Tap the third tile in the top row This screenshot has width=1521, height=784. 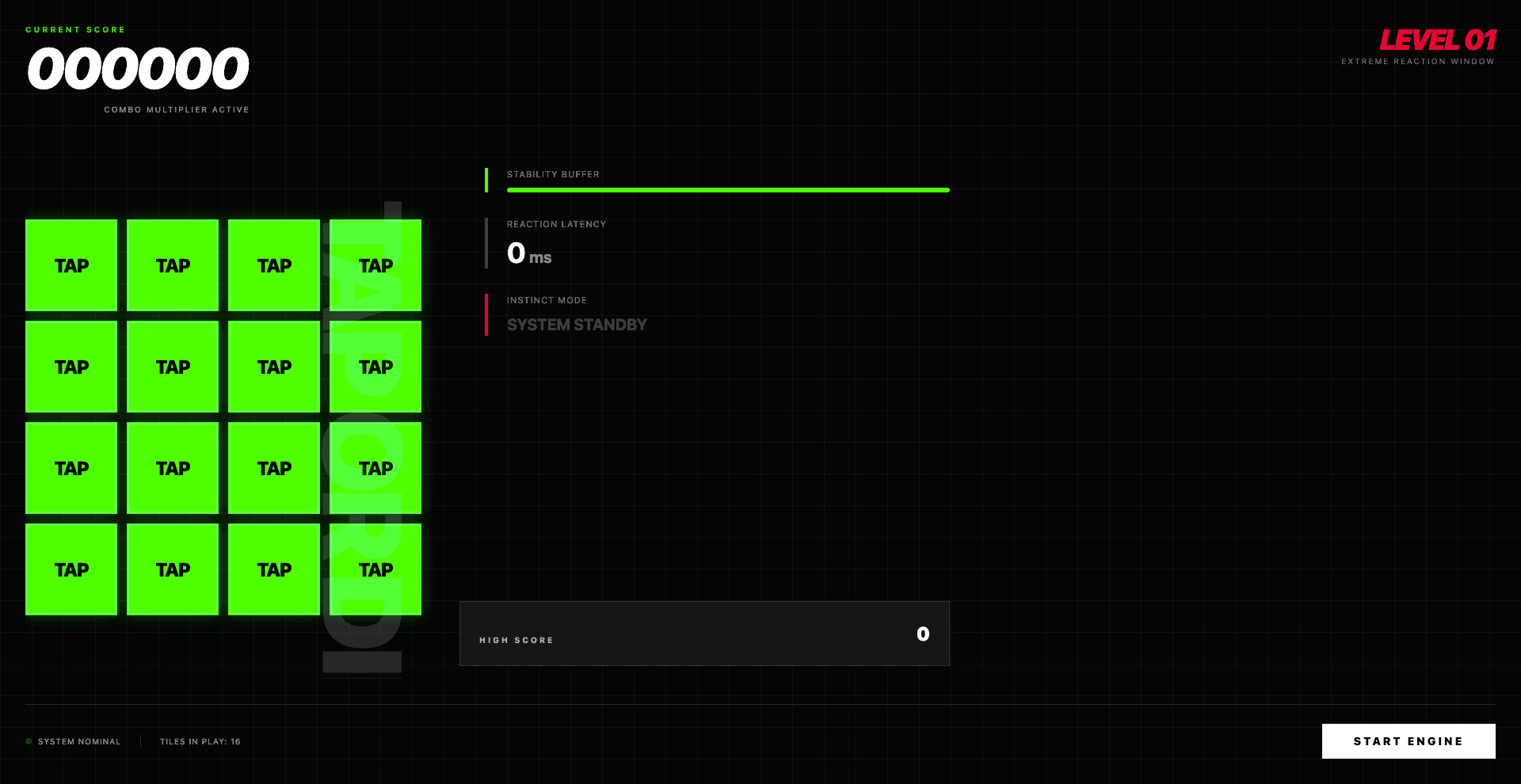[x=274, y=265]
